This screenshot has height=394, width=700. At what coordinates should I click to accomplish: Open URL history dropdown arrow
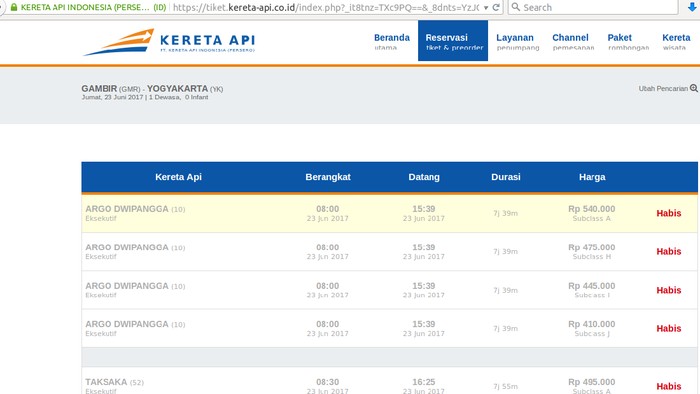[x=486, y=8]
